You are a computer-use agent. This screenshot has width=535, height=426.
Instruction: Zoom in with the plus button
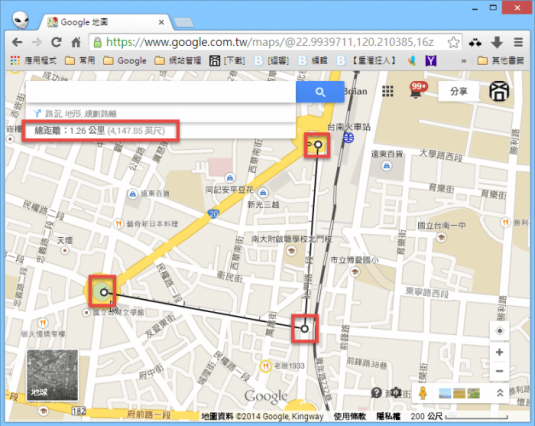(x=499, y=352)
